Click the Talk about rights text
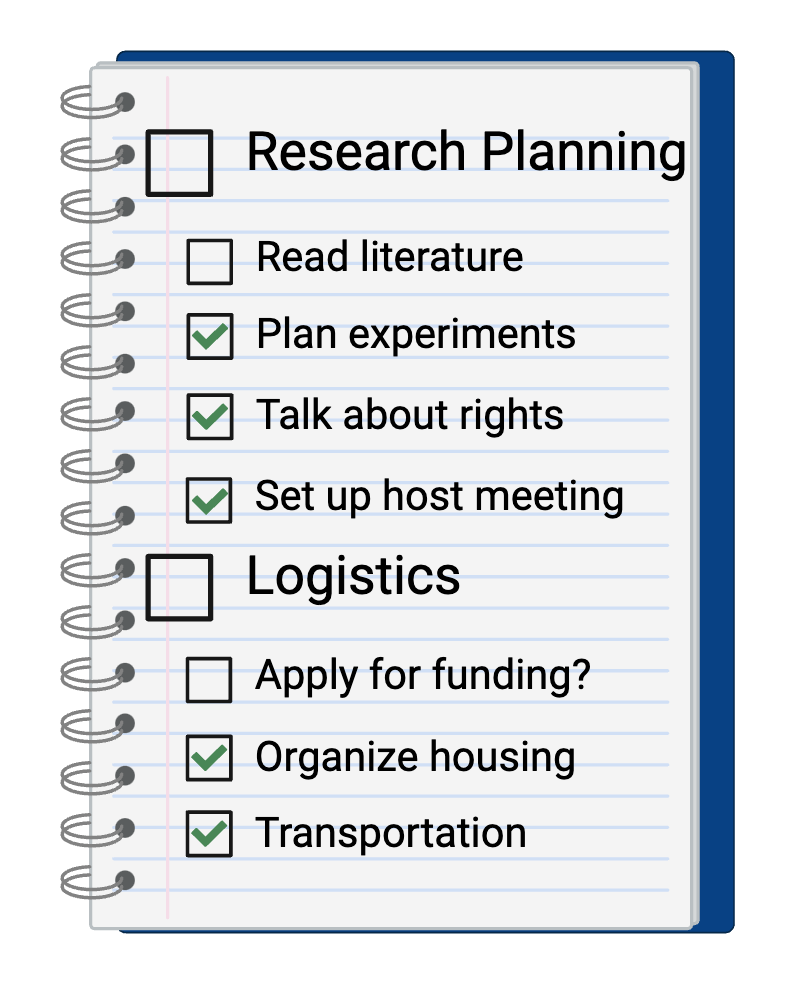The image size is (797, 984). [x=410, y=415]
